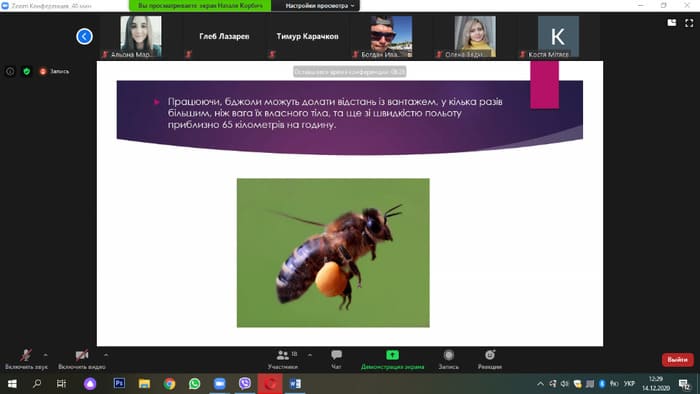700x394 pixels.
Task: Open meeting info icon beside the shield
Action: (x=10, y=71)
